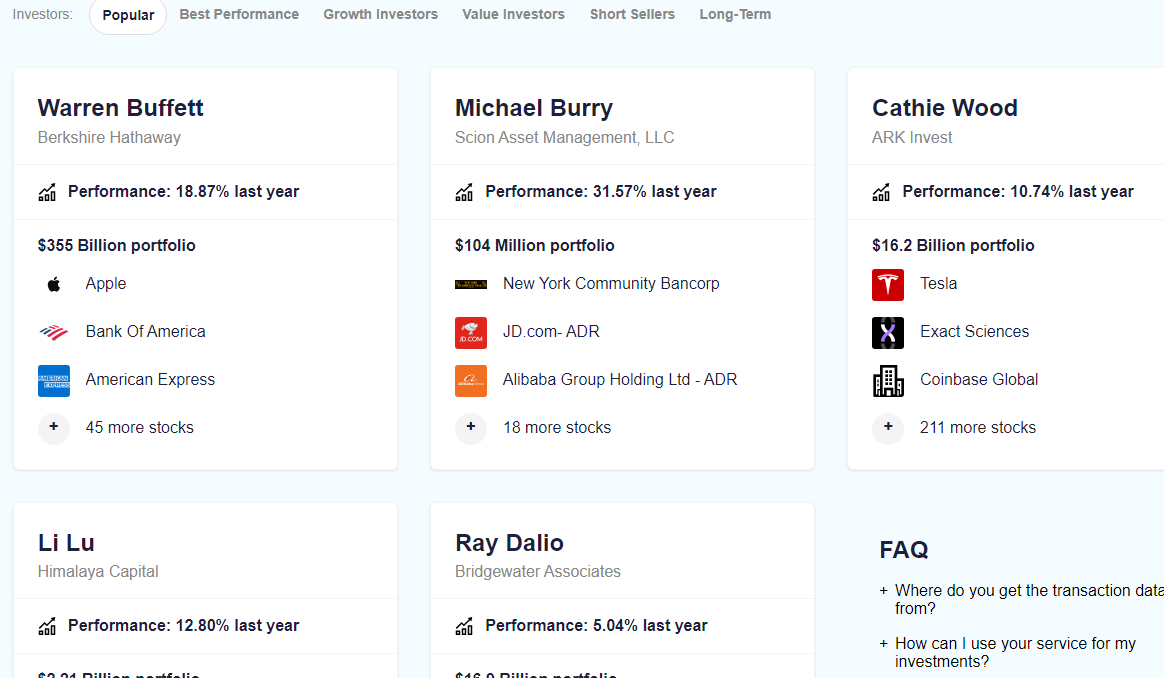The height and width of the screenshot is (678, 1164).
Task: Switch to Value Investors tab
Action: point(513,14)
